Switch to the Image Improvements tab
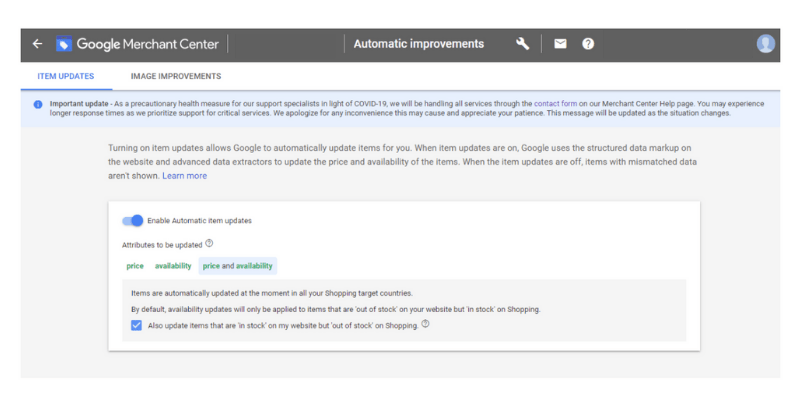800x400 pixels. (x=176, y=76)
